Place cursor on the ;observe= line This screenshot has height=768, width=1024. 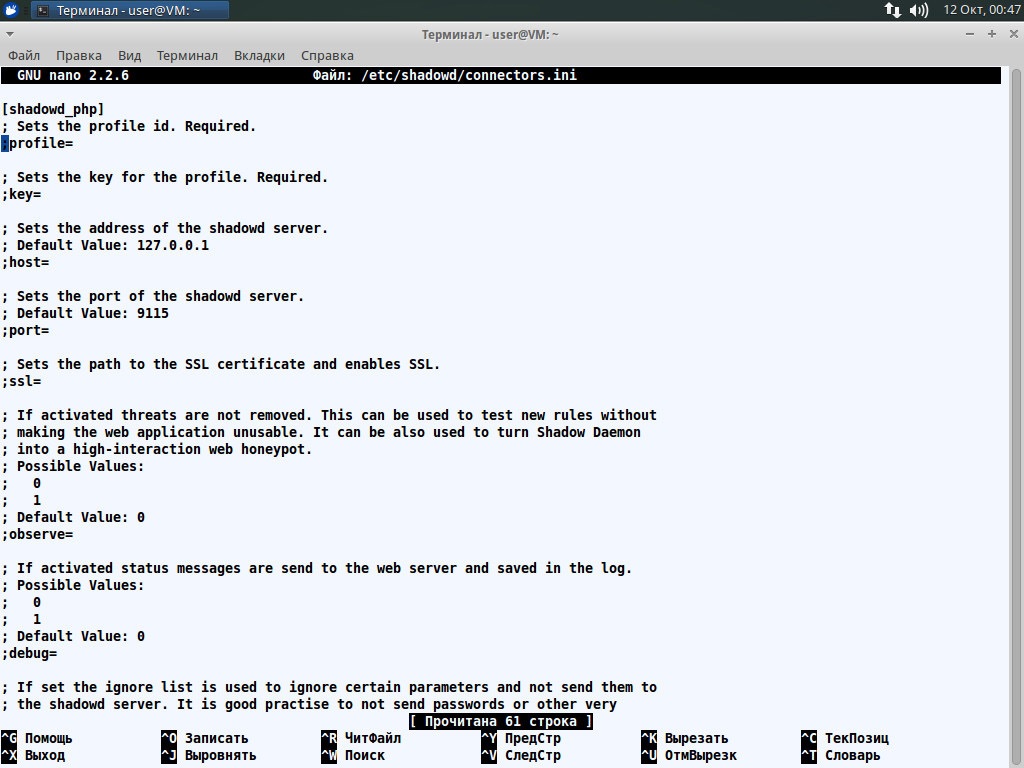(37, 534)
